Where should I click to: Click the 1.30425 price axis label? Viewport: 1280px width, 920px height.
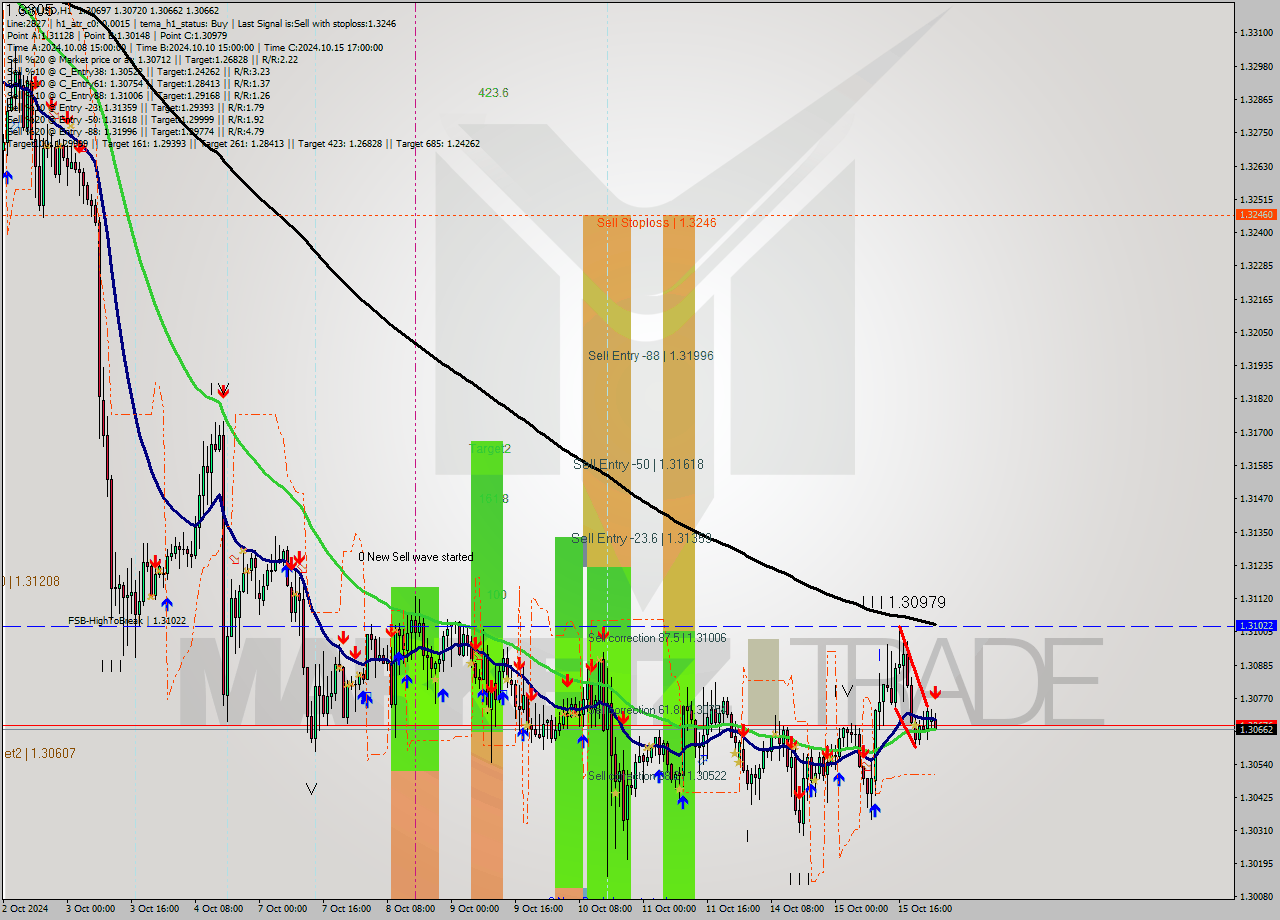point(1255,798)
